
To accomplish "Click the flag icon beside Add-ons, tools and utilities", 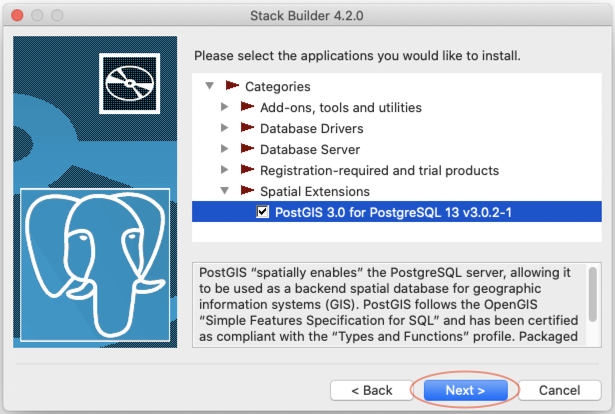I will click(x=247, y=106).
